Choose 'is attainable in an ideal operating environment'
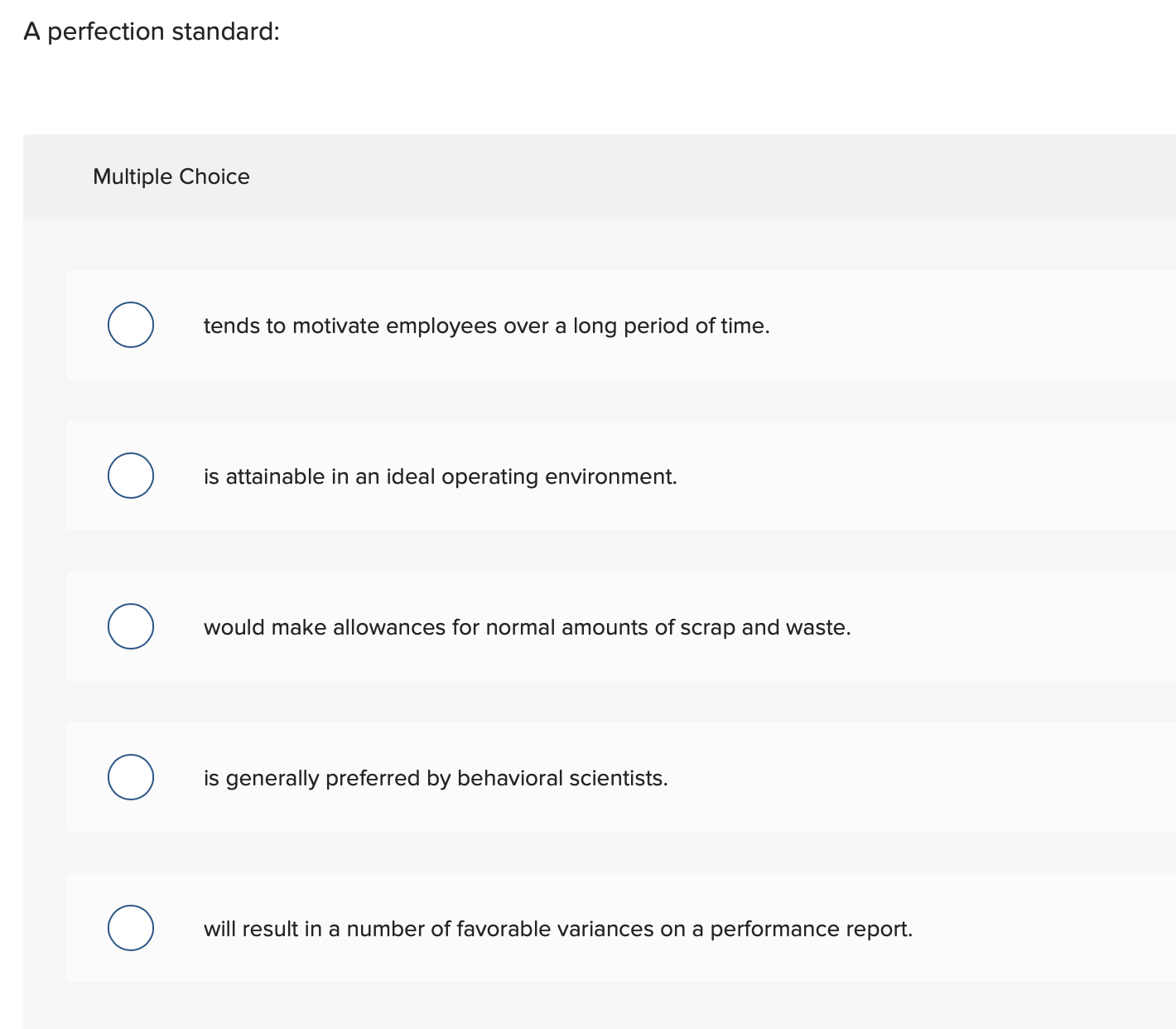1176x1029 pixels. point(441,476)
